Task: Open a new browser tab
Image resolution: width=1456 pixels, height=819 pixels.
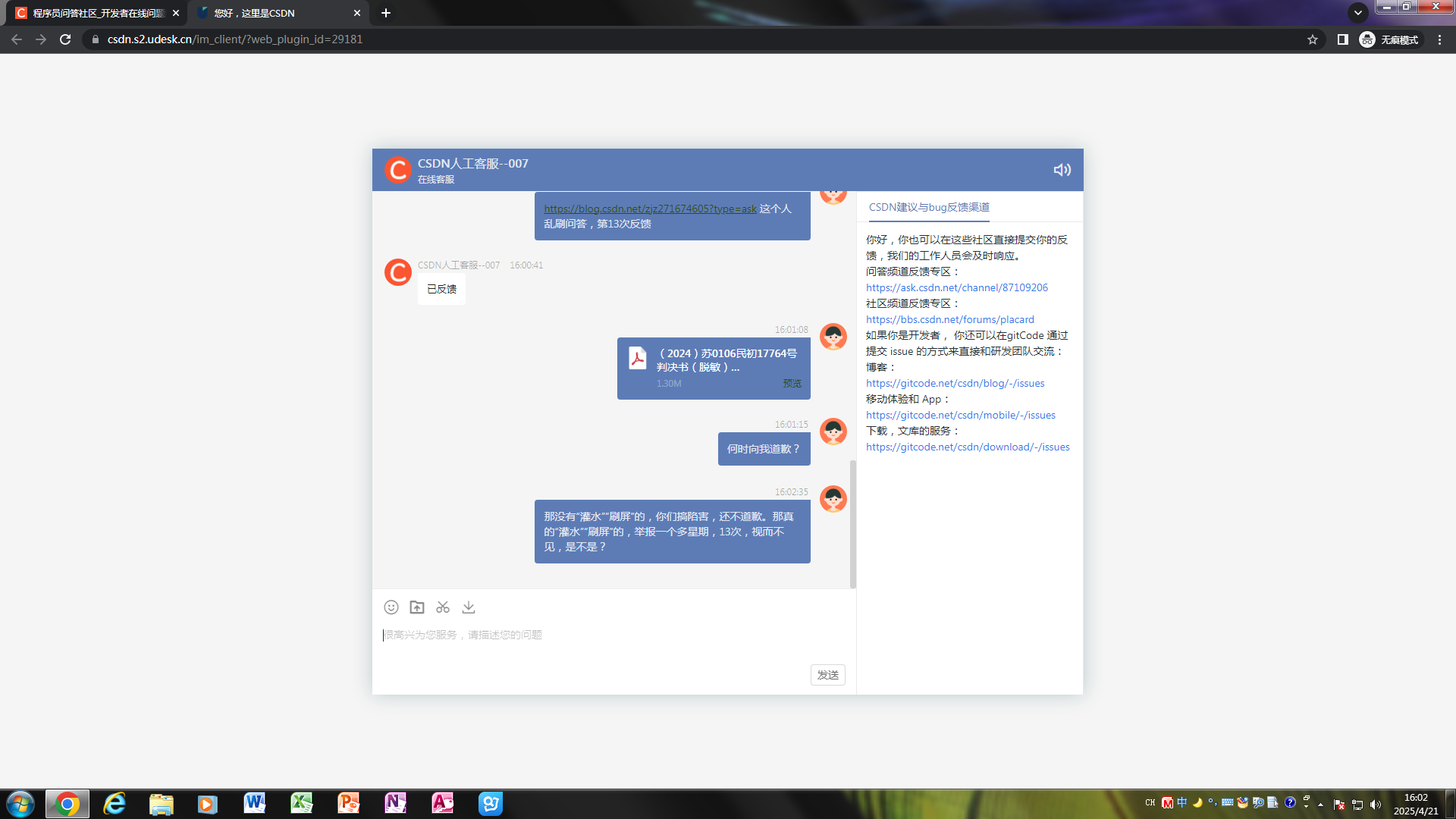Action: [386, 13]
